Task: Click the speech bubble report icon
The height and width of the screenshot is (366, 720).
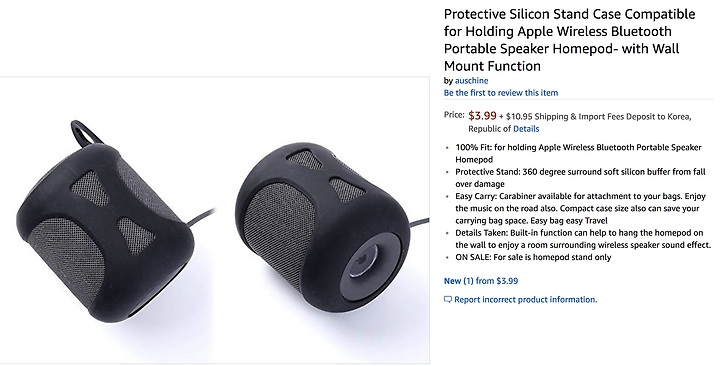Action: tap(448, 300)
